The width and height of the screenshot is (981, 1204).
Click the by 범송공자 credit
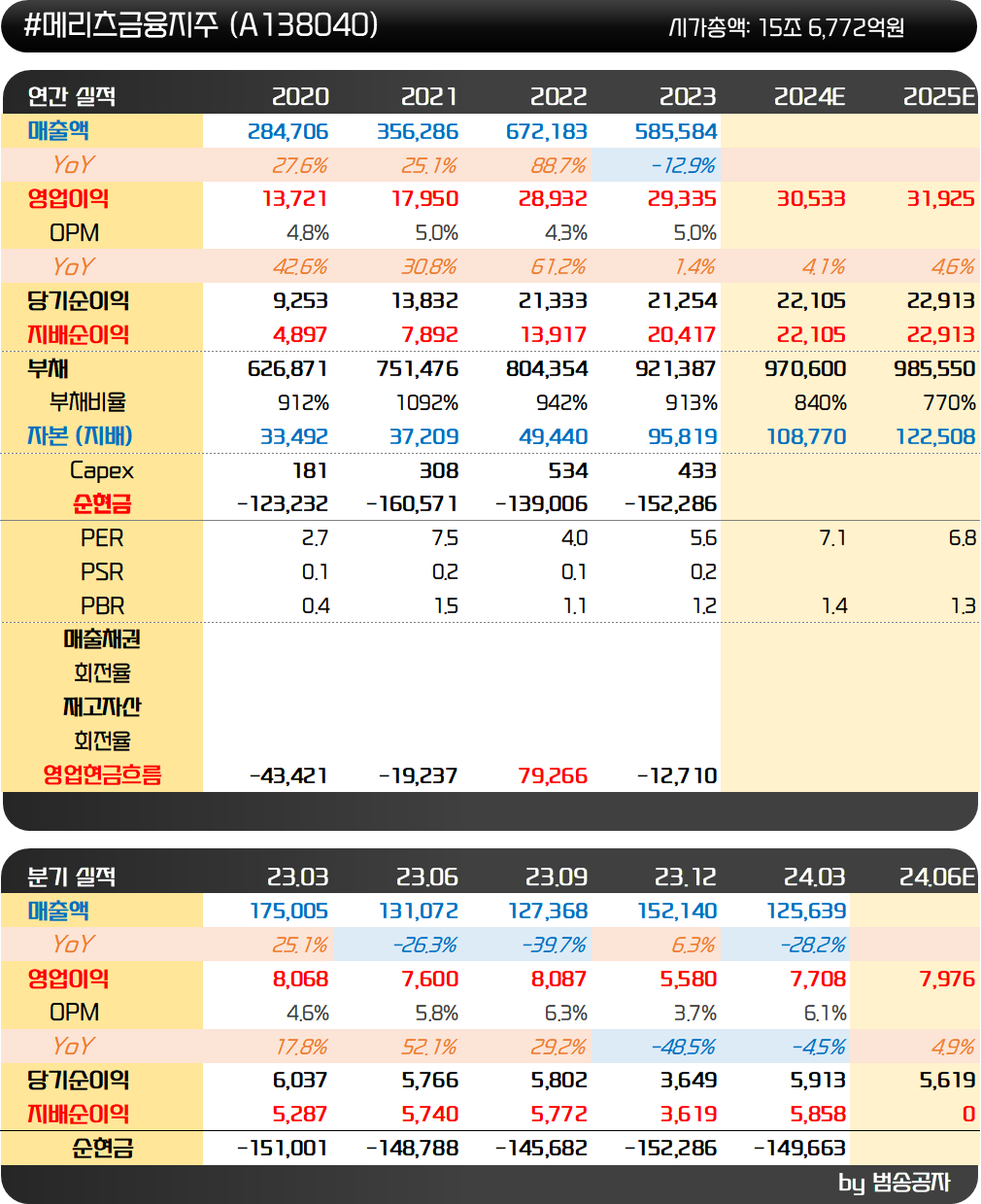pos(895,1183)
